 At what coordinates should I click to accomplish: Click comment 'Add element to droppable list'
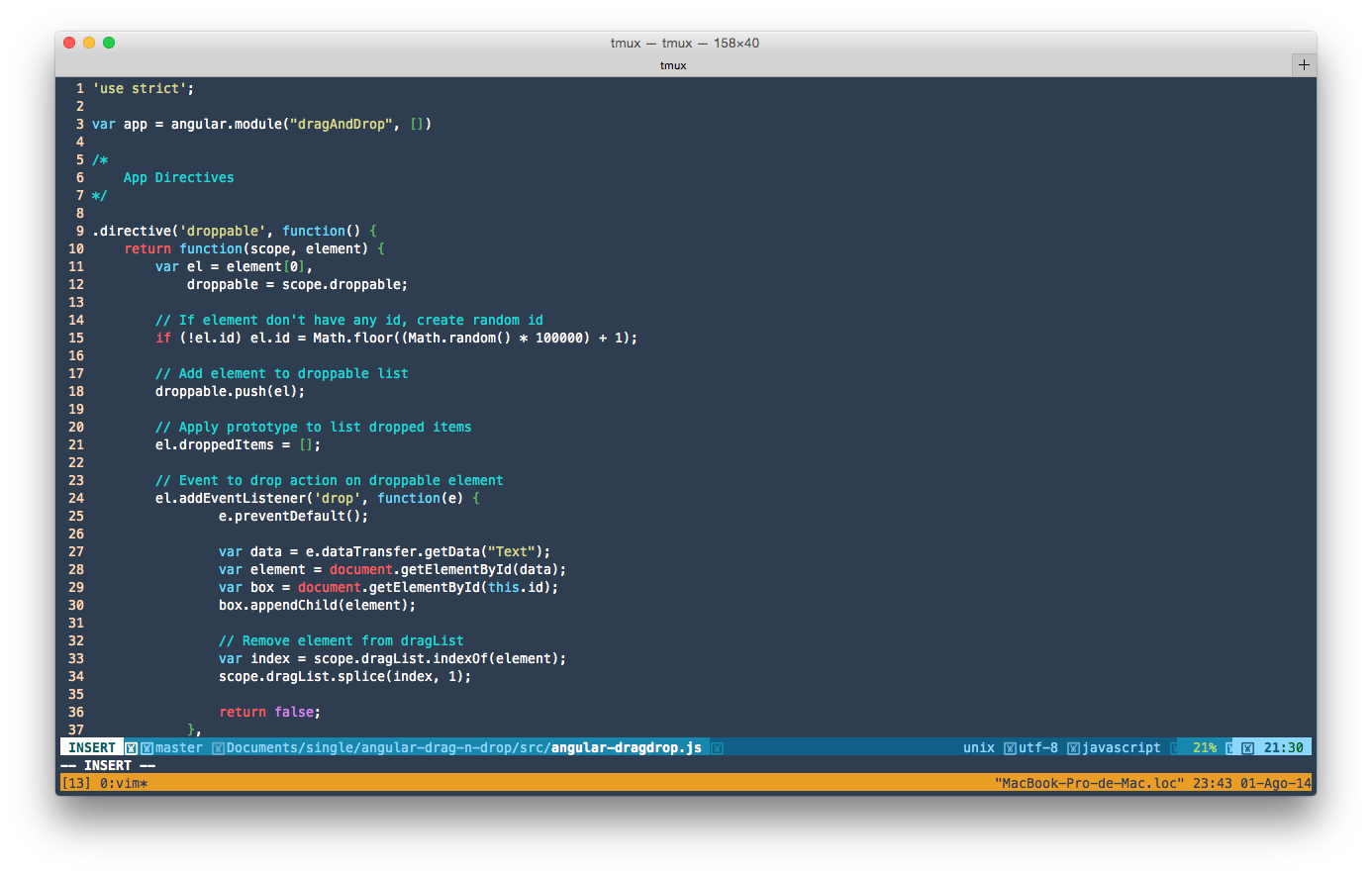pyautogui.click(x=282, y=373)
